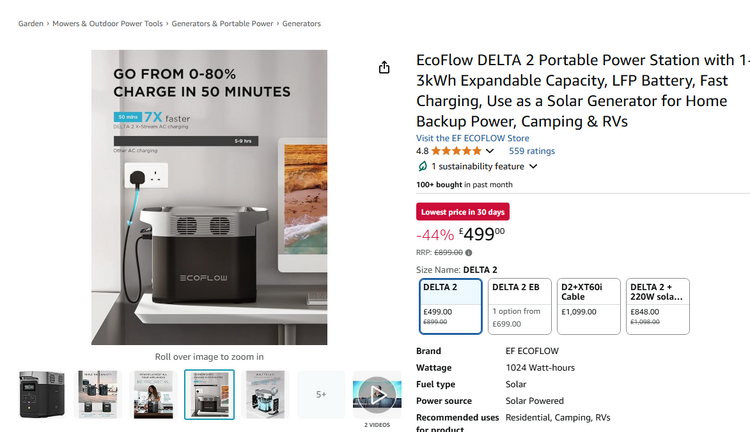The image size is (750, 432).
Task: Open the 5+ more images tile
Action: click(x=321, y=395)
